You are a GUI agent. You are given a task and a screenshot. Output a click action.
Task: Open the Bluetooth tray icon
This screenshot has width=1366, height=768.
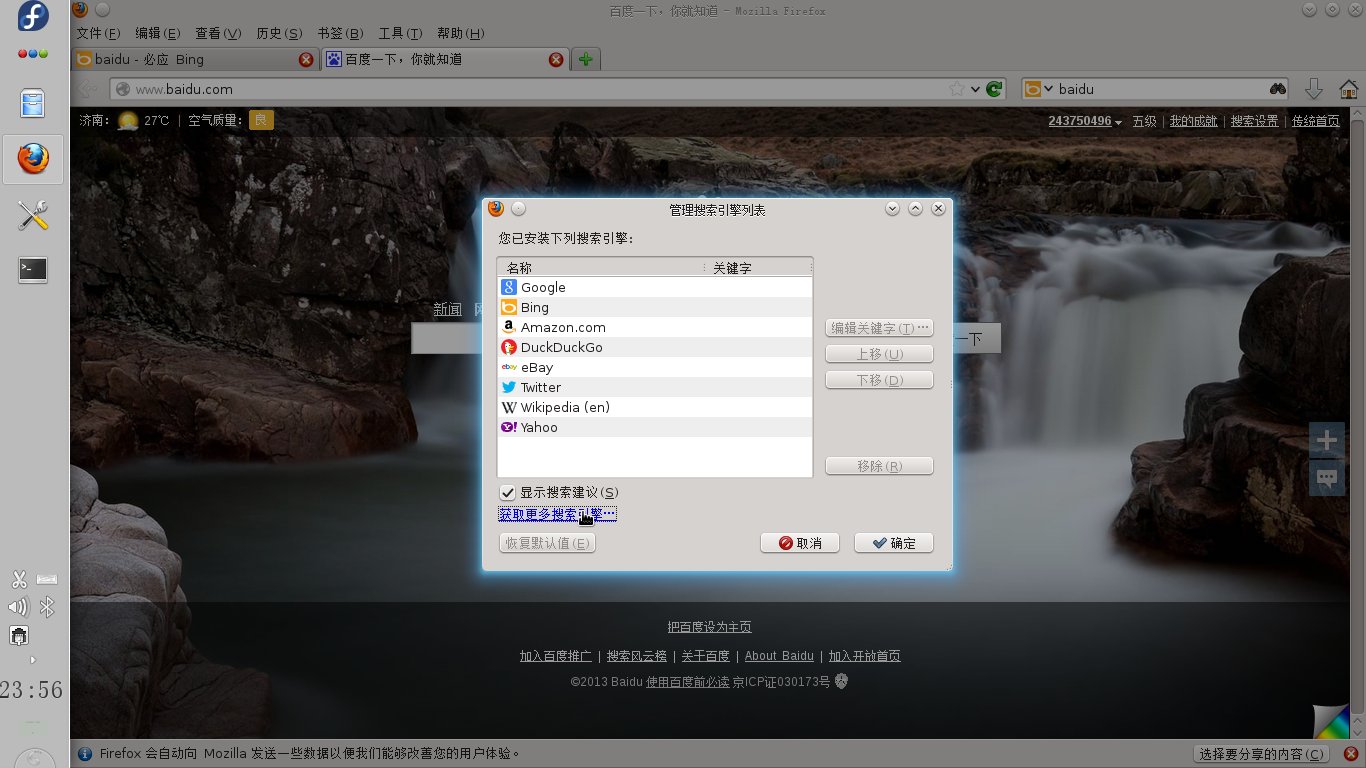(47, 607)
